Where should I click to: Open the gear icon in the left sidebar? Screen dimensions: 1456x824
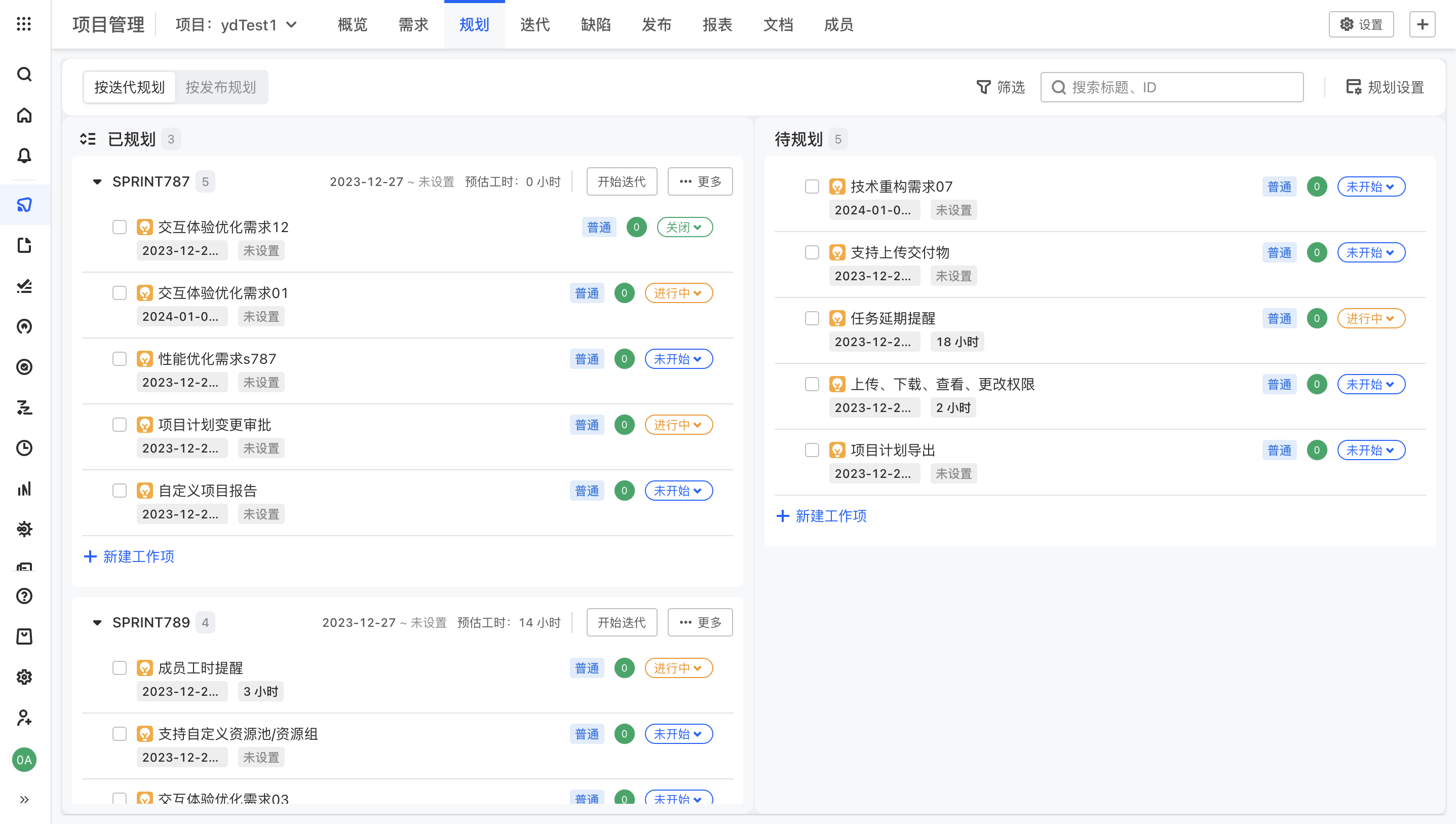click(x=24, y=677)
